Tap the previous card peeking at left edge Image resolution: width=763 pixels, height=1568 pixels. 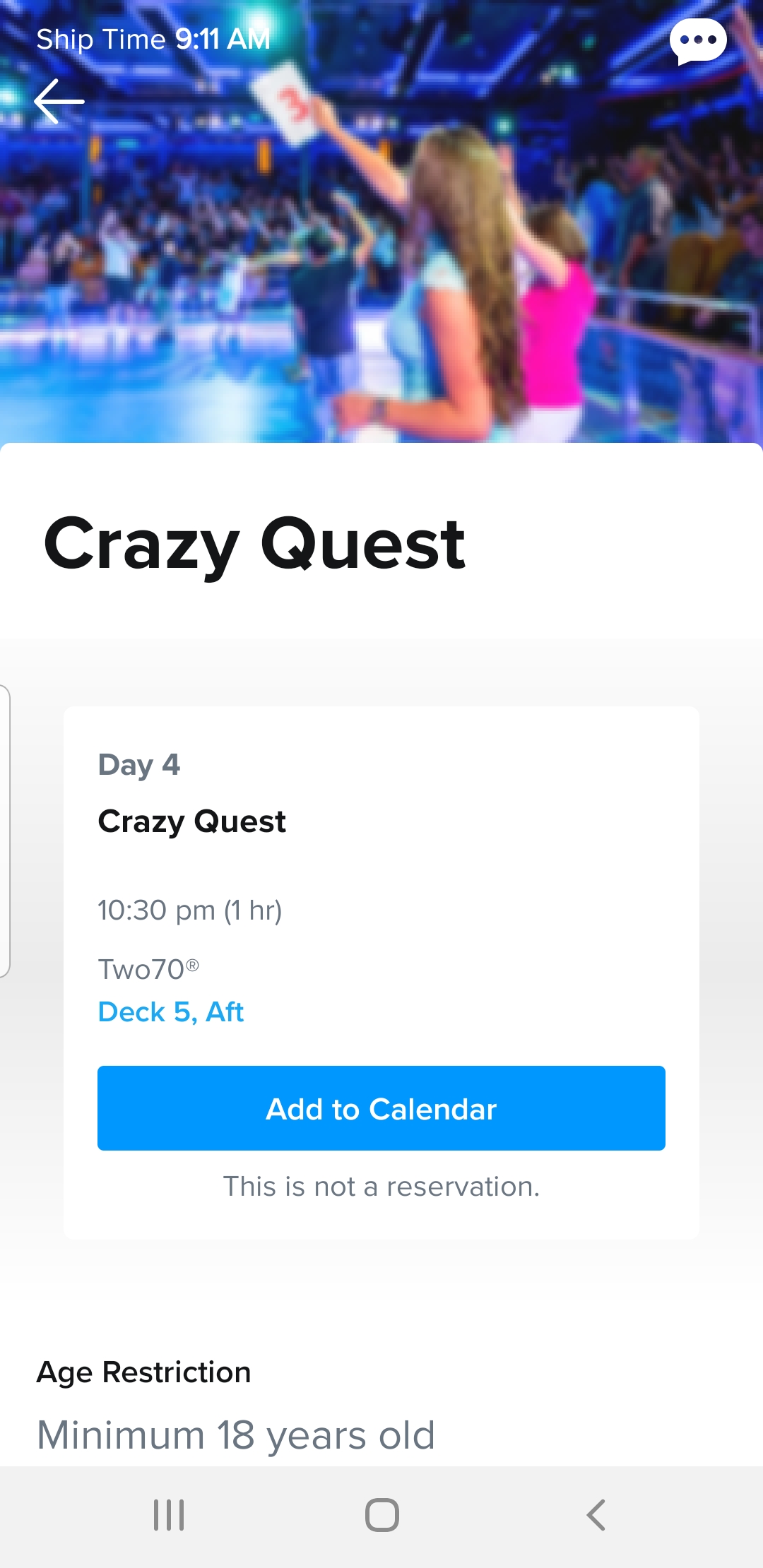click(5, 831)
